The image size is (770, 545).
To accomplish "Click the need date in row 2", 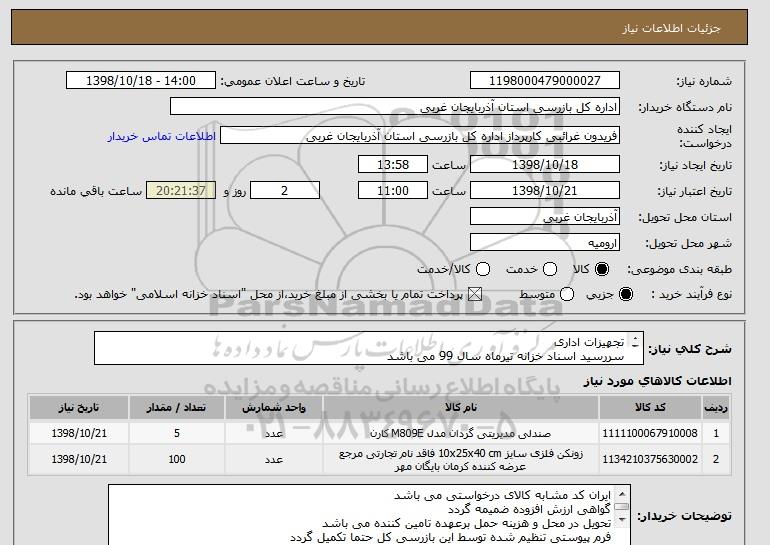I will [x=79, y=459].
